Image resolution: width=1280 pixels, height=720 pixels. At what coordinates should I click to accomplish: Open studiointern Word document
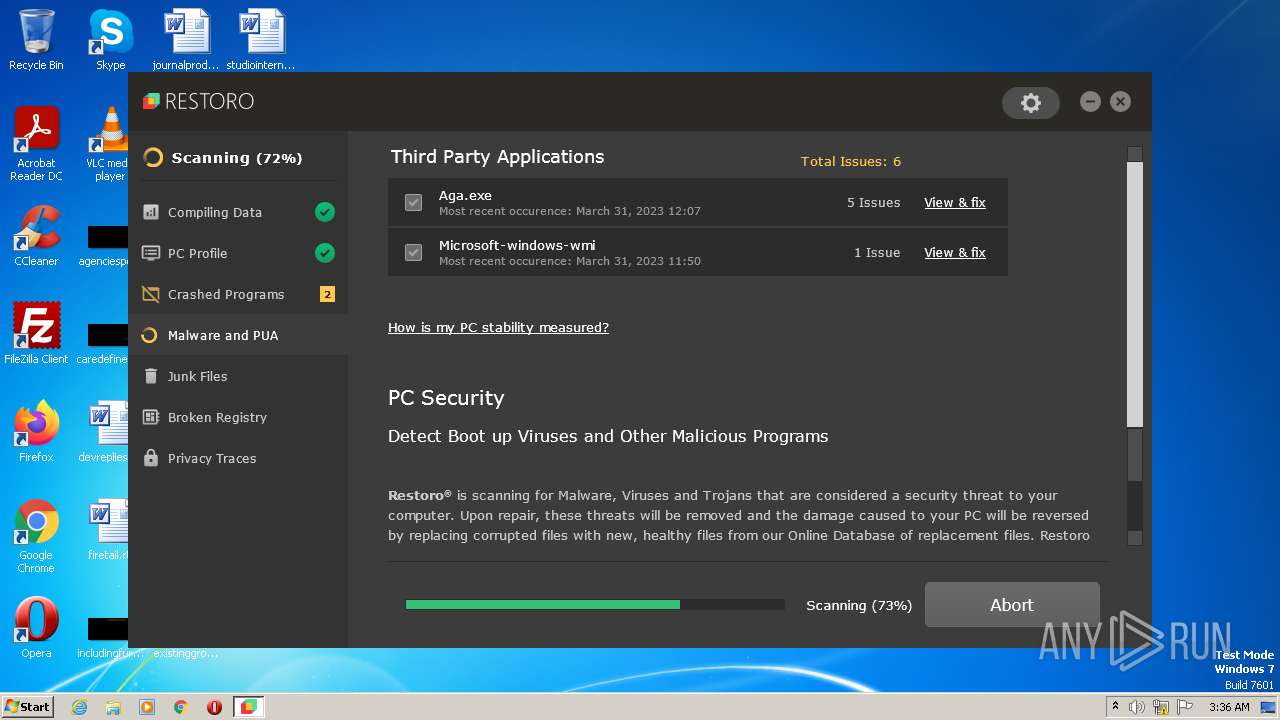[x=261, y=40]
